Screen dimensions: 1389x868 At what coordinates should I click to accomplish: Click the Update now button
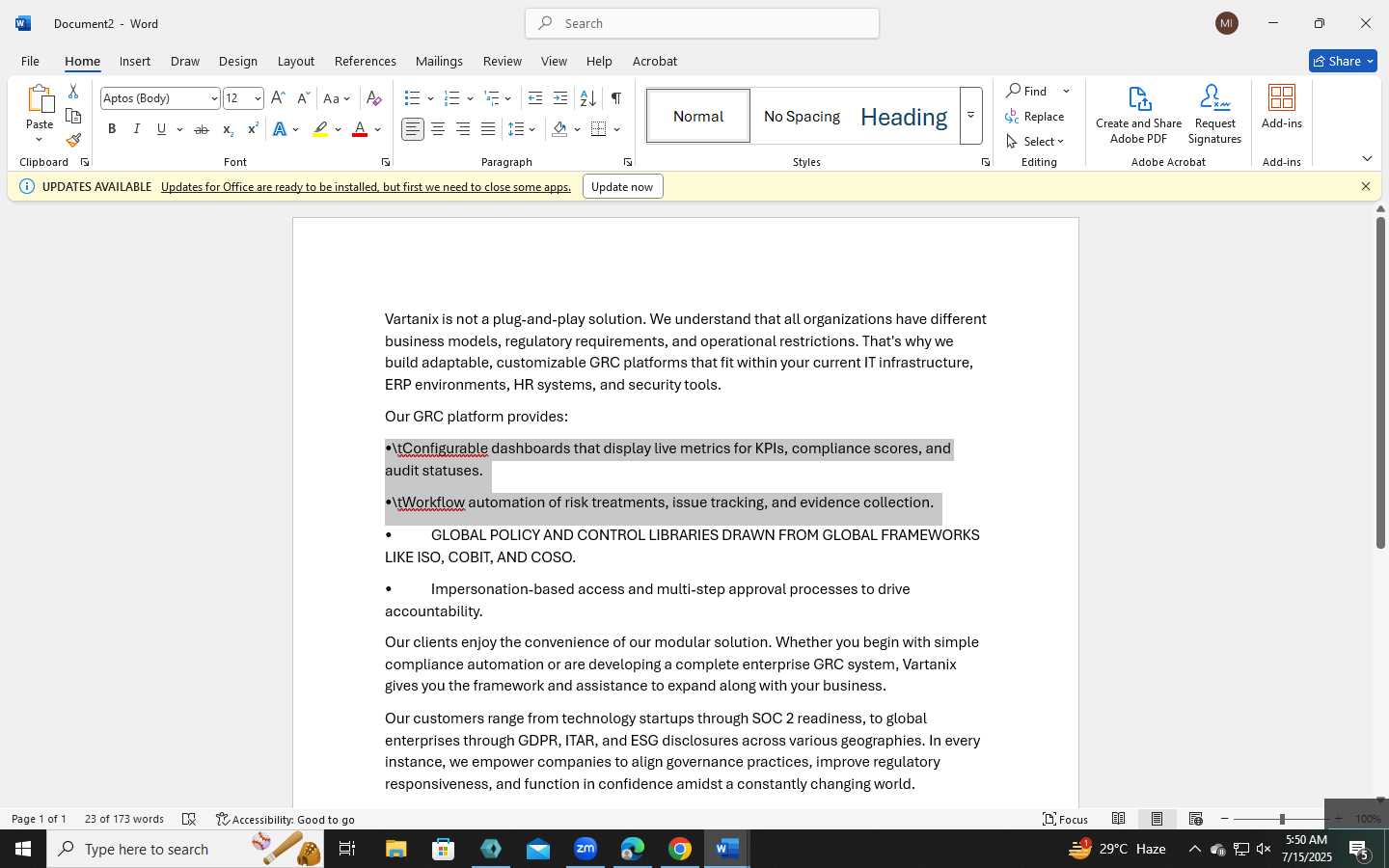pos(623,186)
